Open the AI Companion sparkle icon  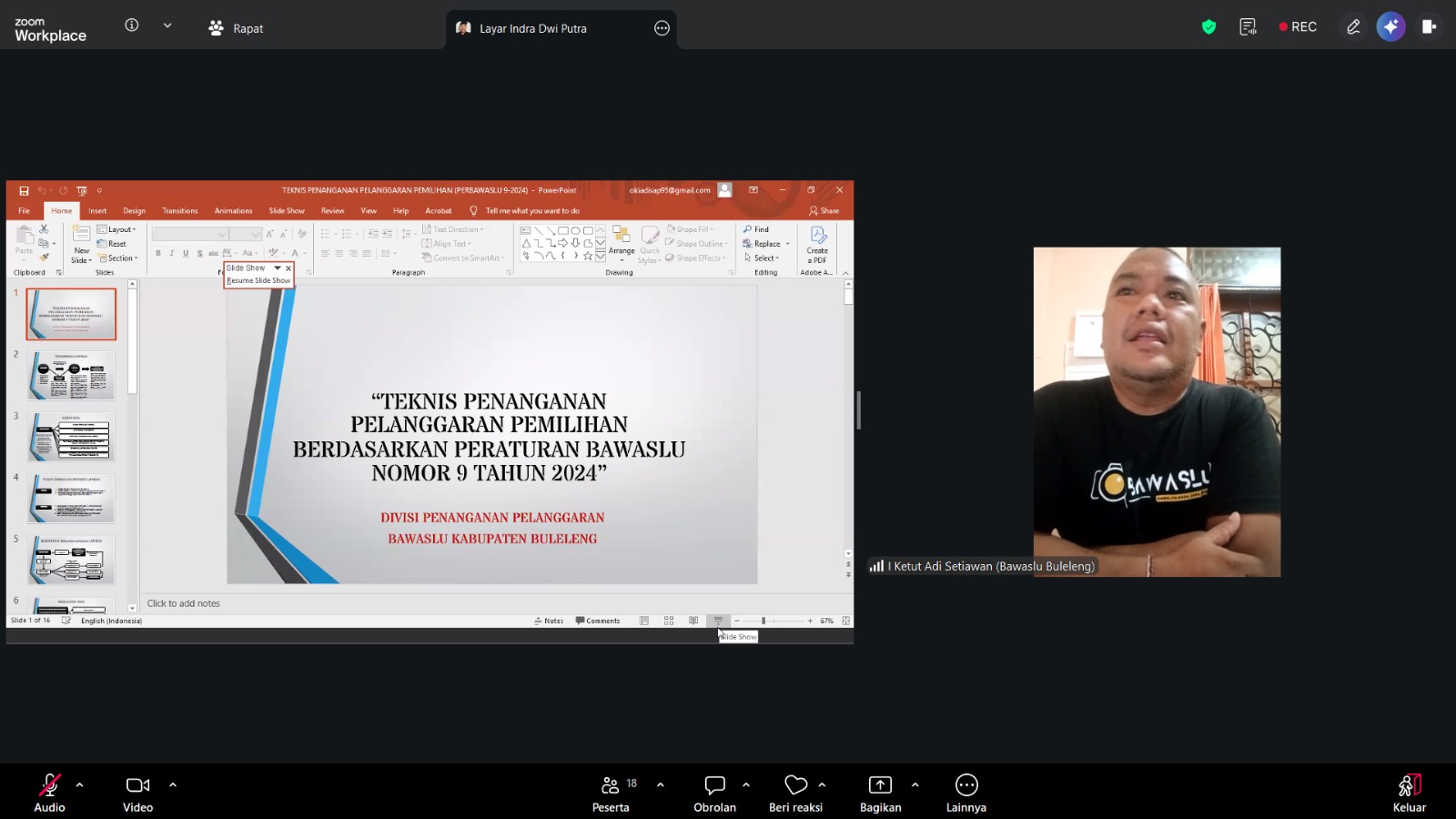(1390, 27)
